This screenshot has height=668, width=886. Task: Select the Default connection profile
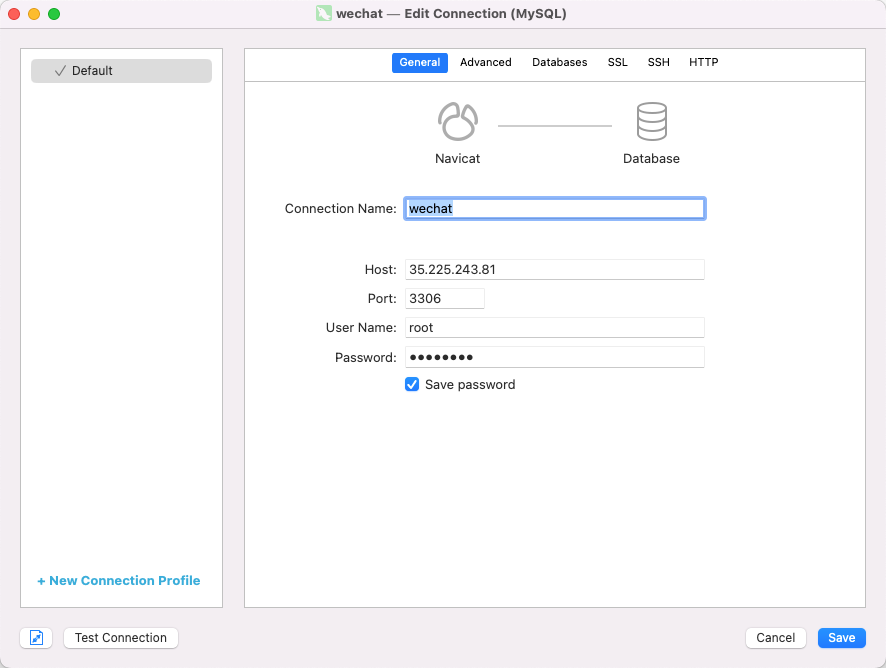click(x=121, y=71)
